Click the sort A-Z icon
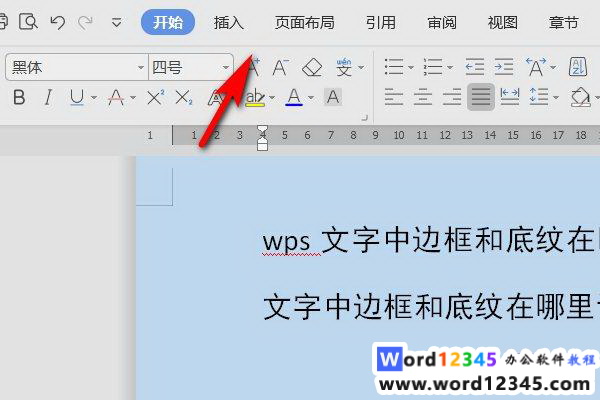This screenshot has width=600, height=400. (577, 67)
